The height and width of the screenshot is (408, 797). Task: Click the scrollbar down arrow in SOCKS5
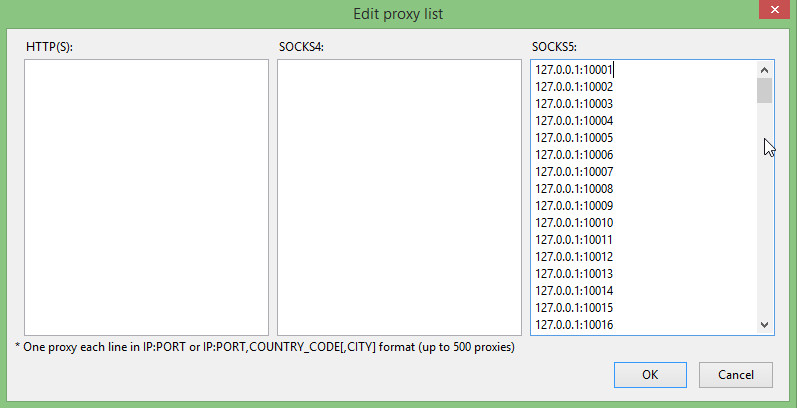(764, 325)
